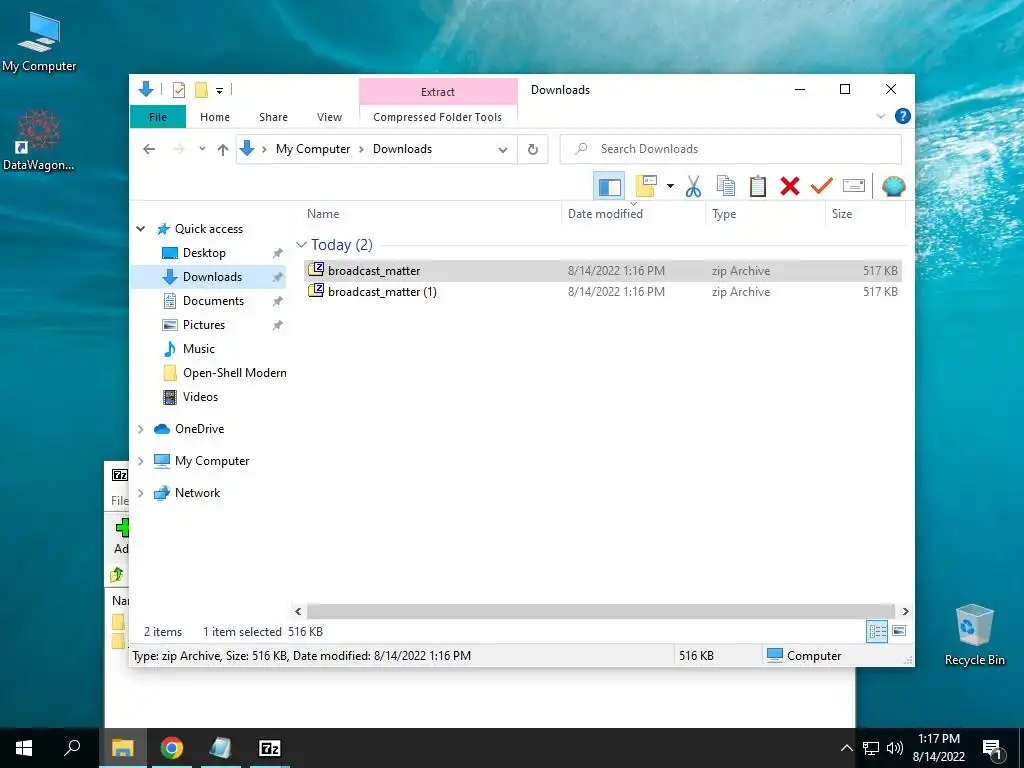The height and width of the screenshot is (768, 1024).
Task: Click the red X Delete icon
Action: 790,187
